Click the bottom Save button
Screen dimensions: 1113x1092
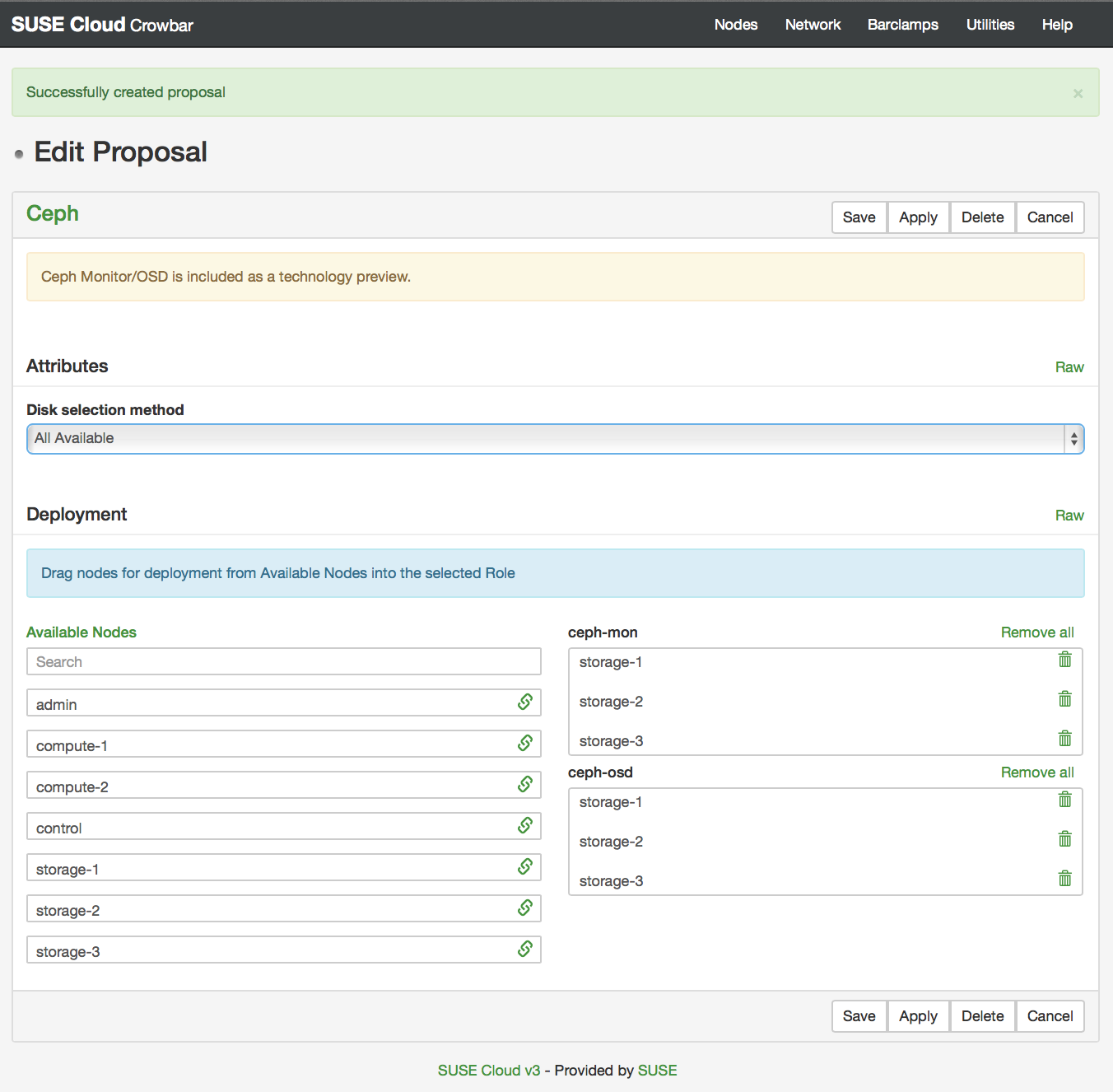[859, 1016]
